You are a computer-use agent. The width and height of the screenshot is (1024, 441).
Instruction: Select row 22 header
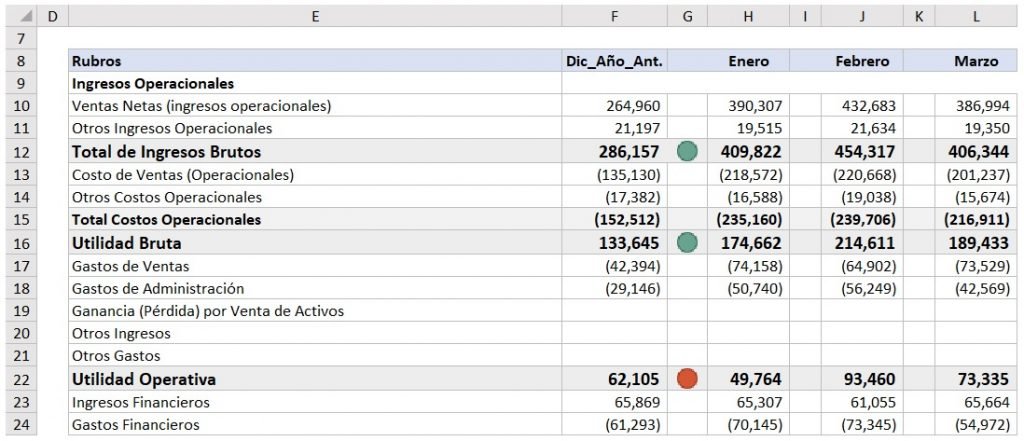click(20, 379)
